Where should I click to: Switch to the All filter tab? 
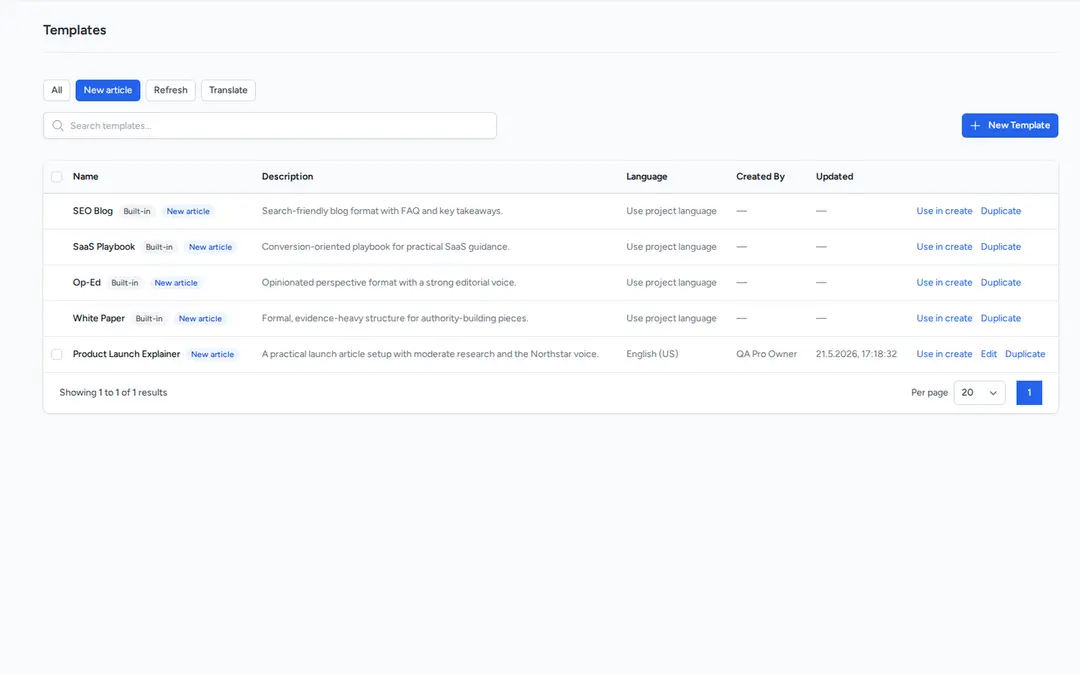[56, 90]
